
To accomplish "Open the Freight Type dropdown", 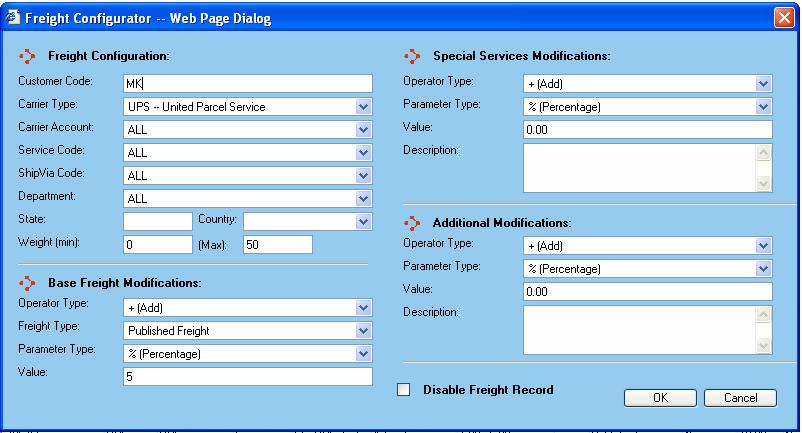I will (x=363, y=330).
